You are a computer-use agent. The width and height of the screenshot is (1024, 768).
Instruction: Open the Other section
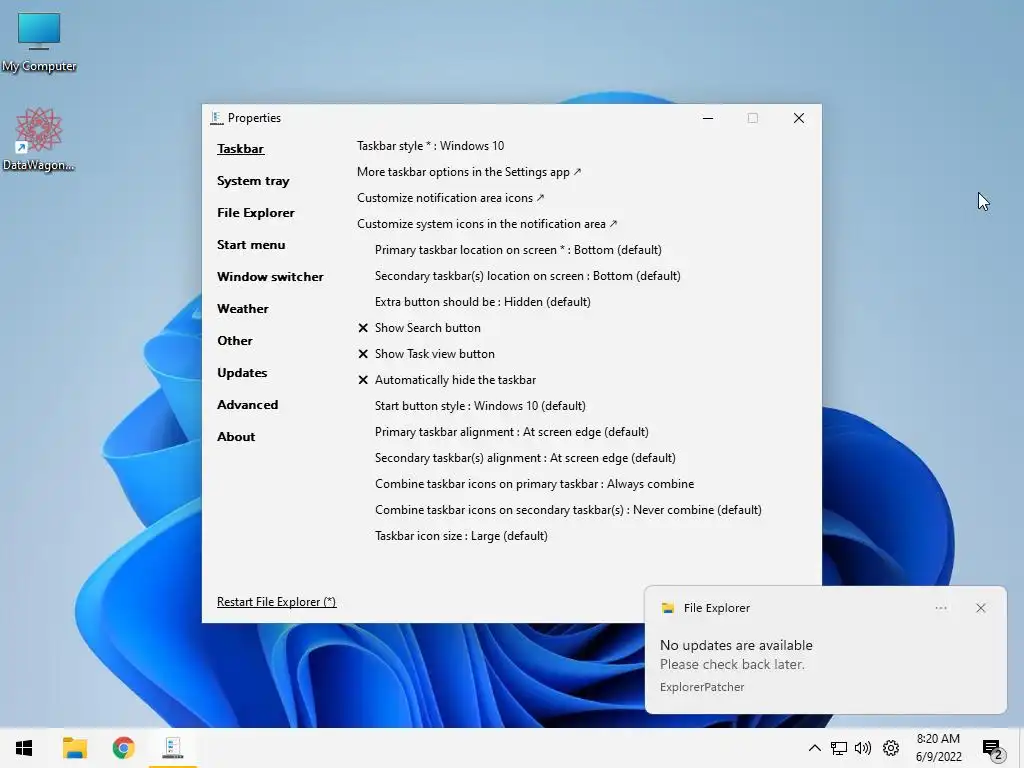pyautogui.click(x=234, y=341)
